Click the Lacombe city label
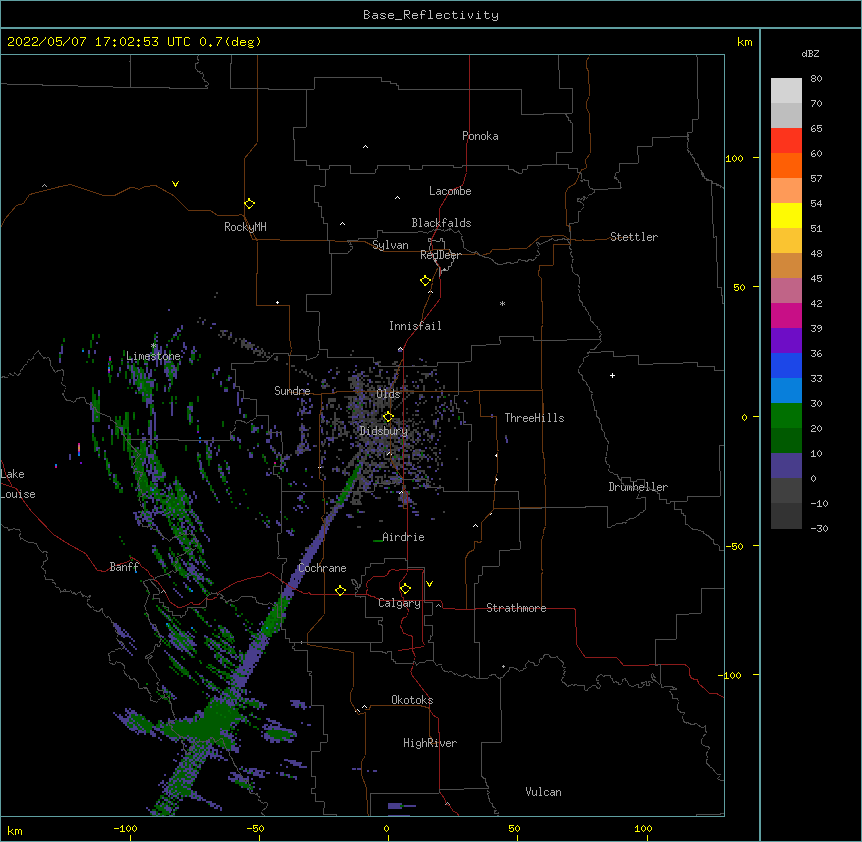The height and width of the screenshot is (842, 862). 450,191
